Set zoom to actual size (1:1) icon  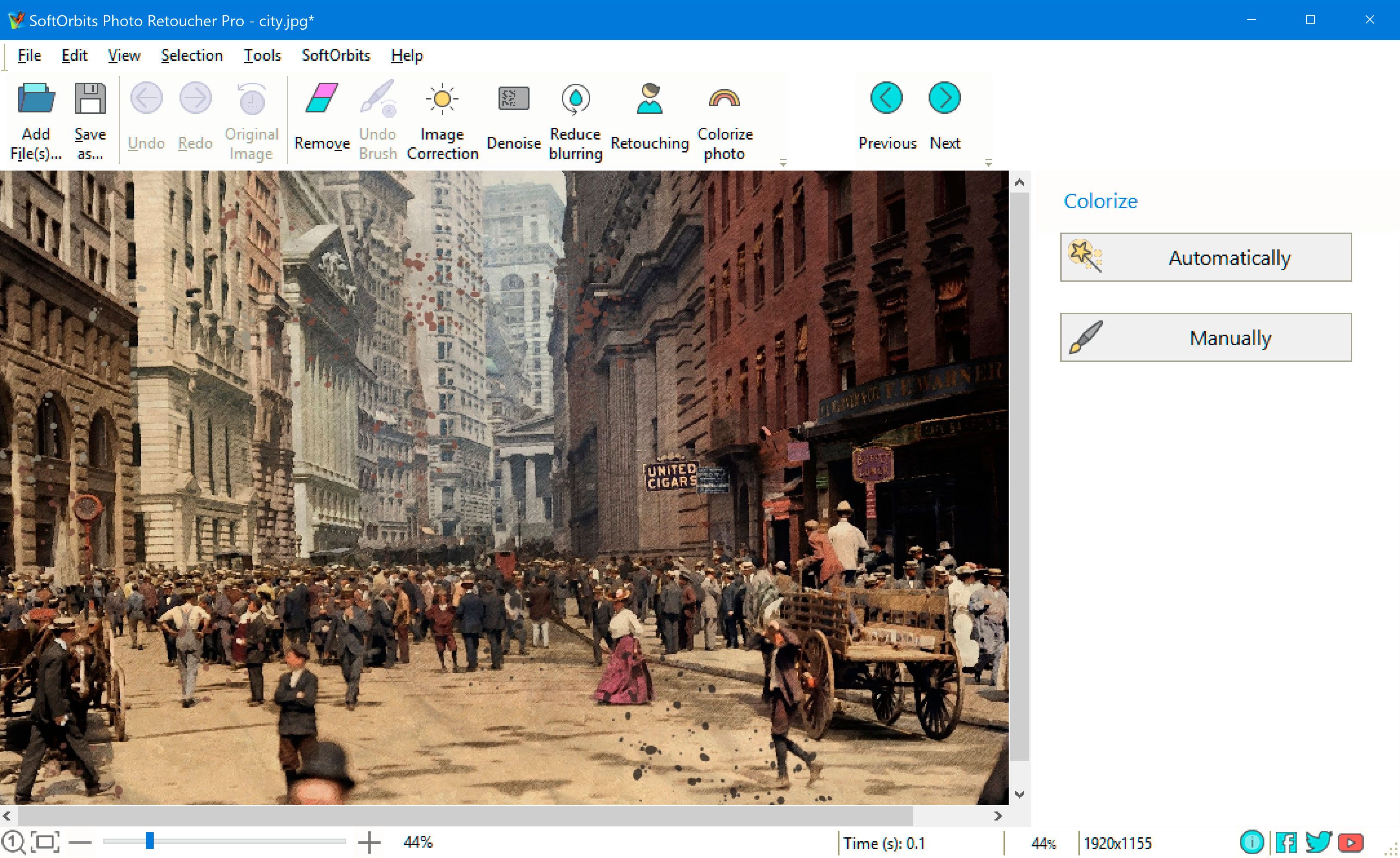[x=14, y=842]
